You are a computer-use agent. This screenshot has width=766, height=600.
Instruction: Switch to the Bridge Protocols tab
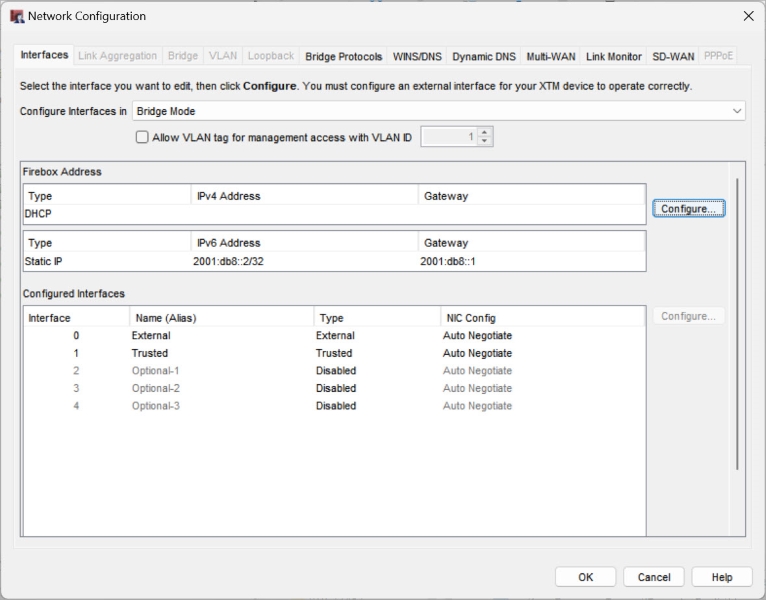click(344, 56)
